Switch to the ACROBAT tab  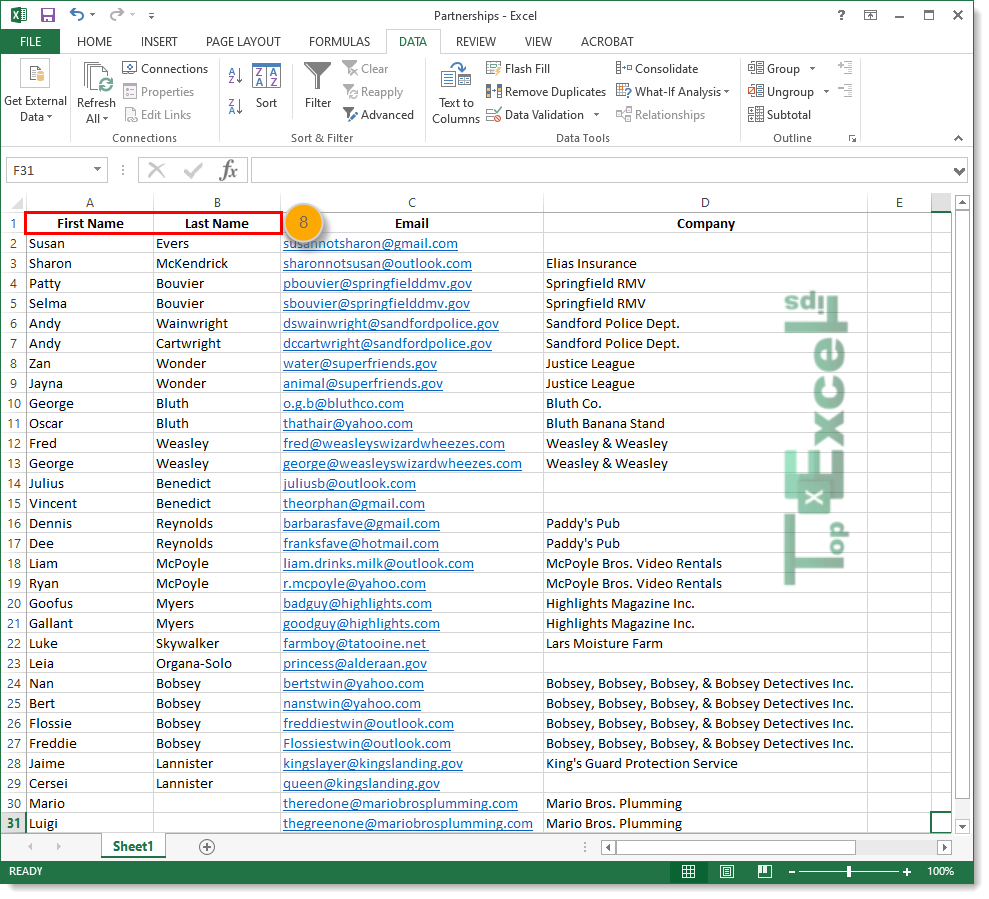coord(607,42)
